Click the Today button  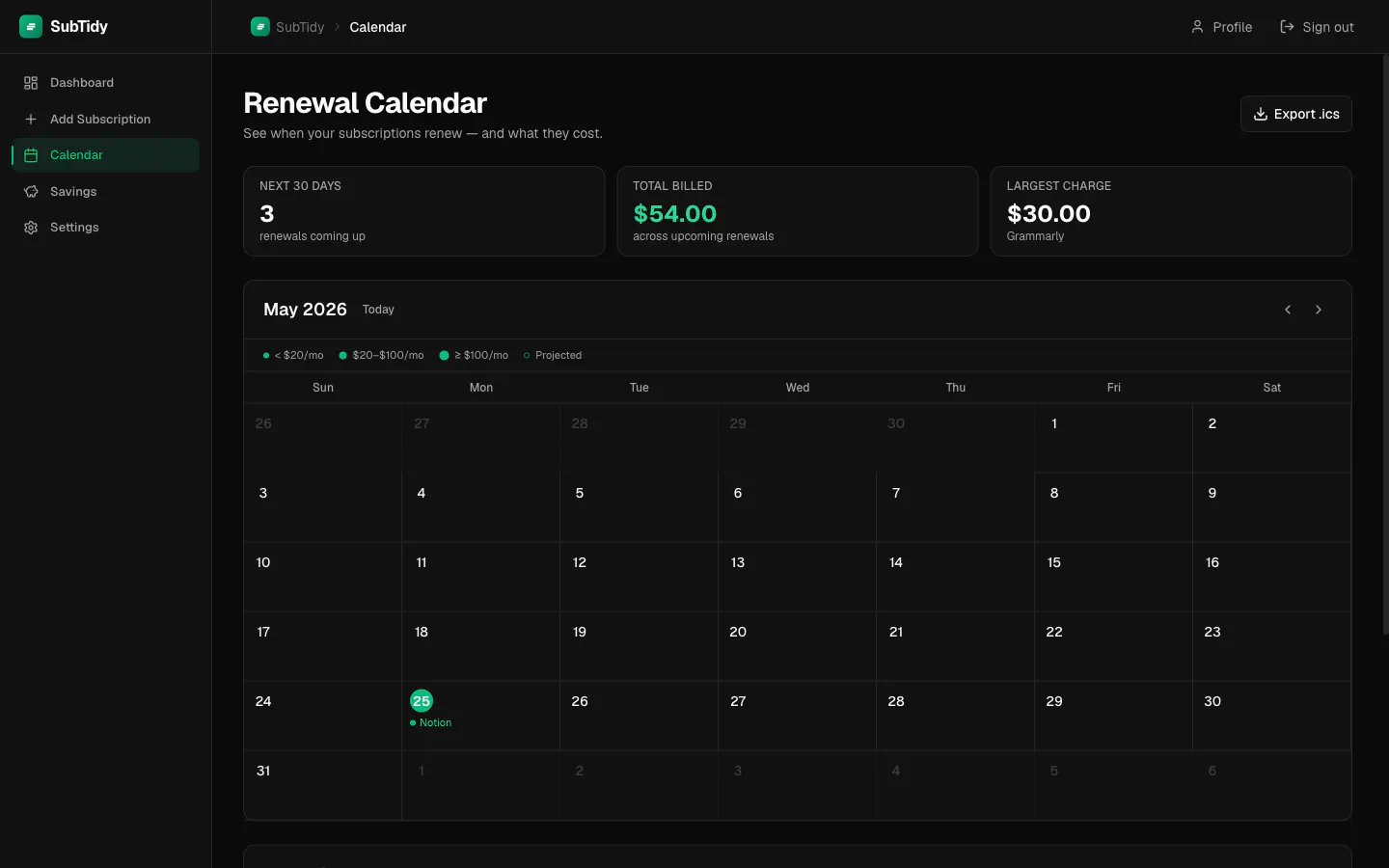coord(378,310)
